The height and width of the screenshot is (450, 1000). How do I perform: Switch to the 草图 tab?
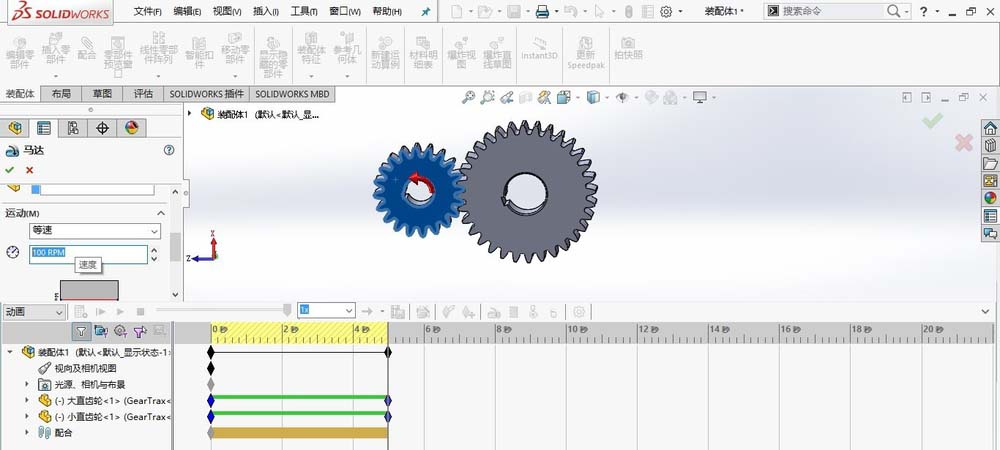(x=102, y=94)
